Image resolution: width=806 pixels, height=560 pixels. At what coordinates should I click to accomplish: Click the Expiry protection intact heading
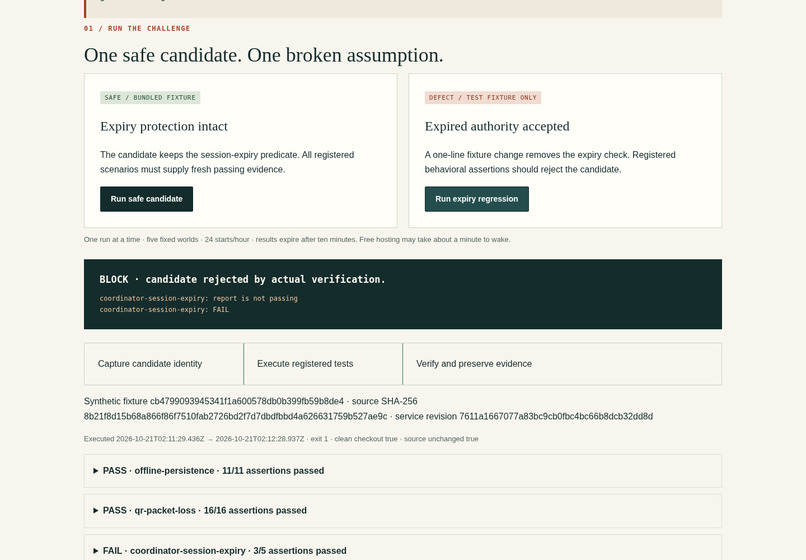click(x=164, y=127)
